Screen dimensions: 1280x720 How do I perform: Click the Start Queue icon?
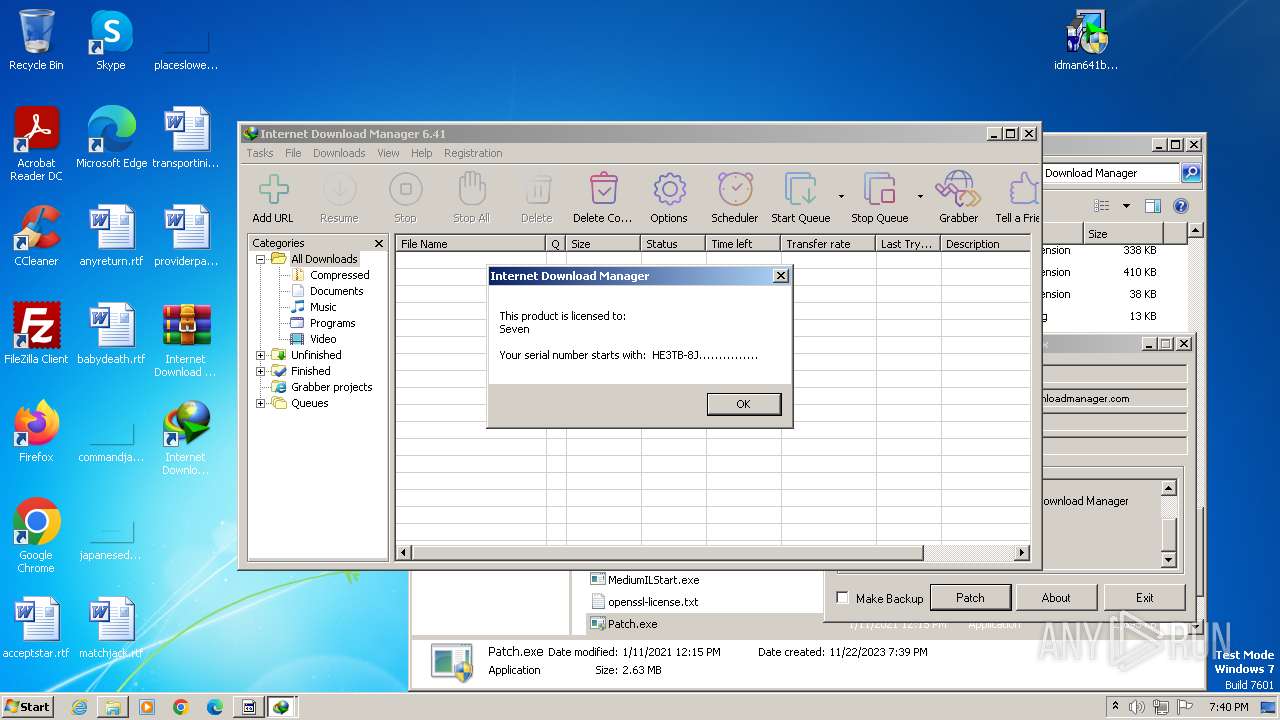point(800,190)
